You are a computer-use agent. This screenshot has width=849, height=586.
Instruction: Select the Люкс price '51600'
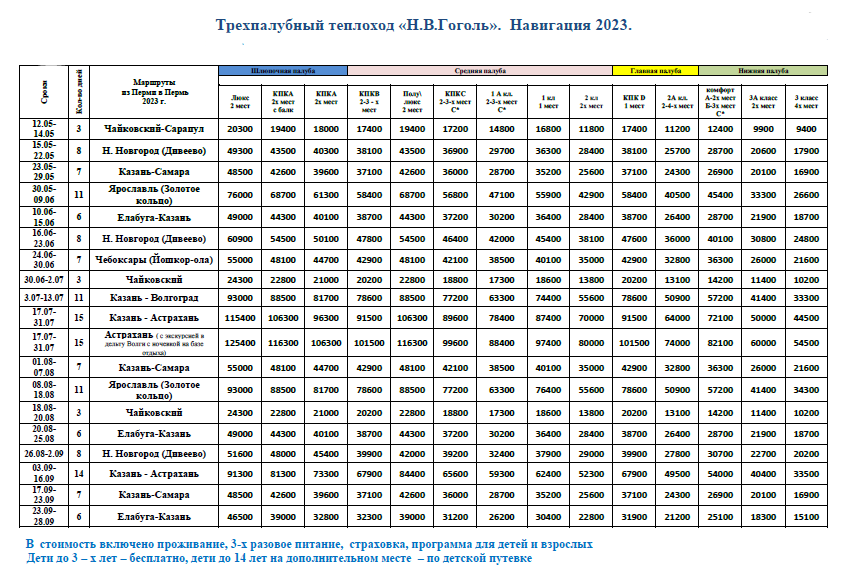point(240,454)
